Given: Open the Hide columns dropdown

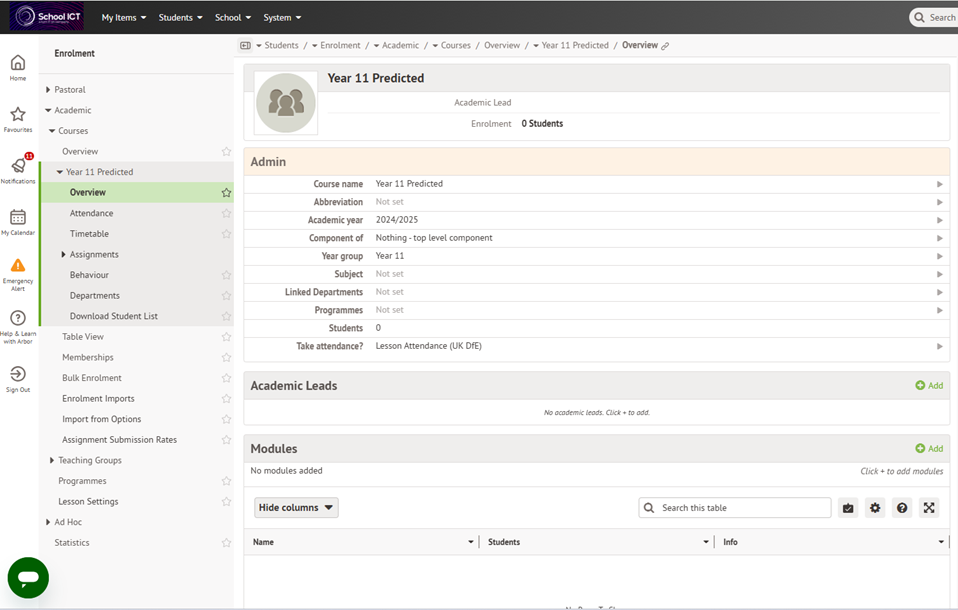Looking at the screenshot, I should [296, 508].
